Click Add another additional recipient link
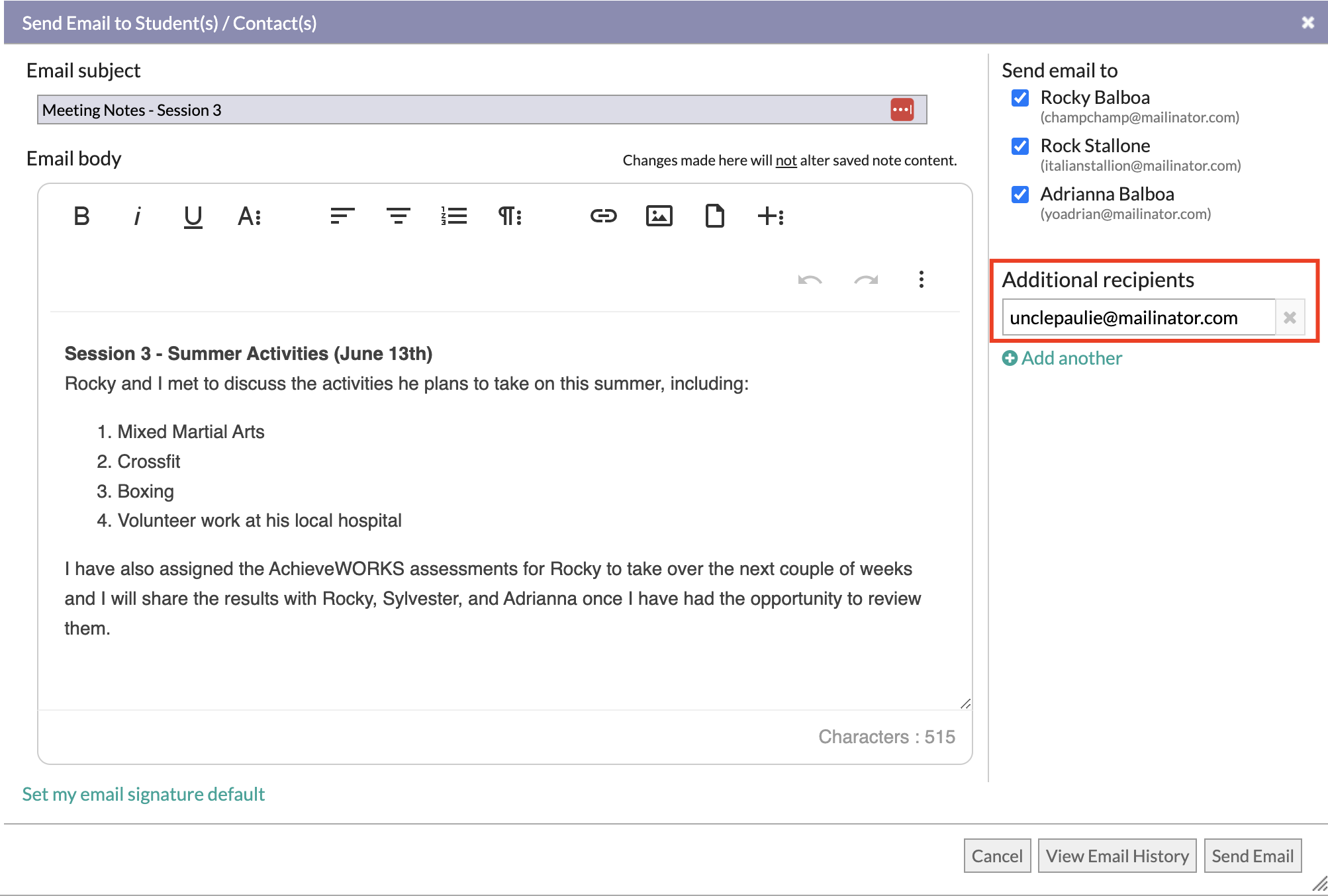The image size is (1328, 896). 1063,358
